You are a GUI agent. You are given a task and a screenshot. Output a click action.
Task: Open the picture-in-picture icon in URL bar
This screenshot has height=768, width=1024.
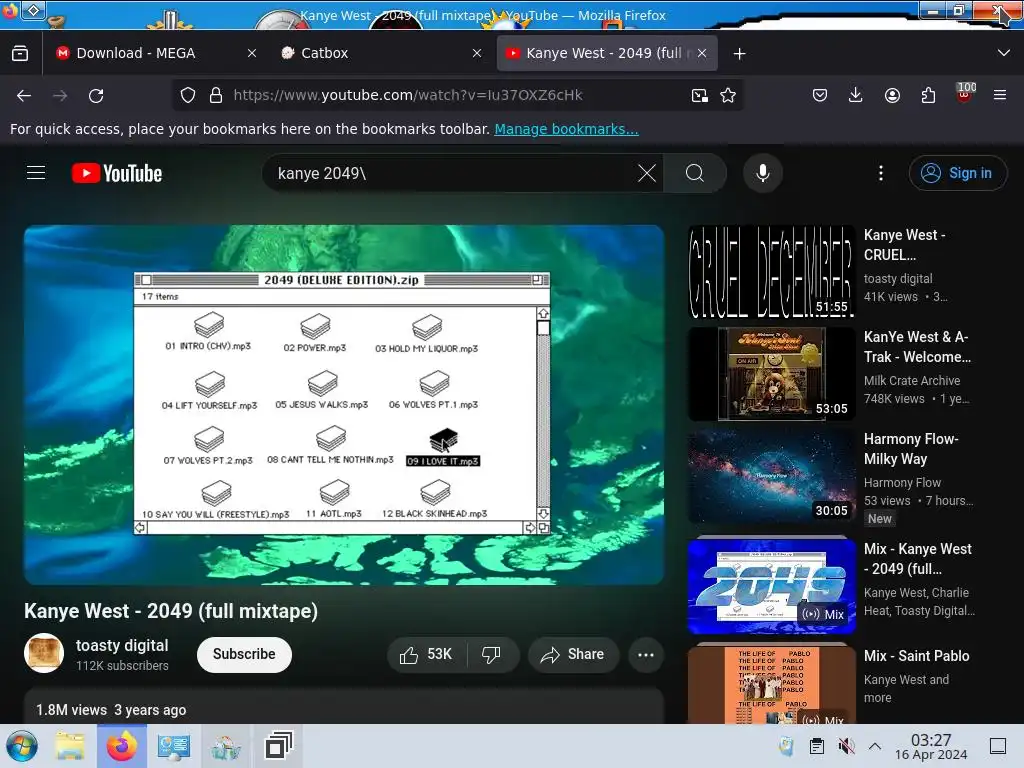click(699, 95)
